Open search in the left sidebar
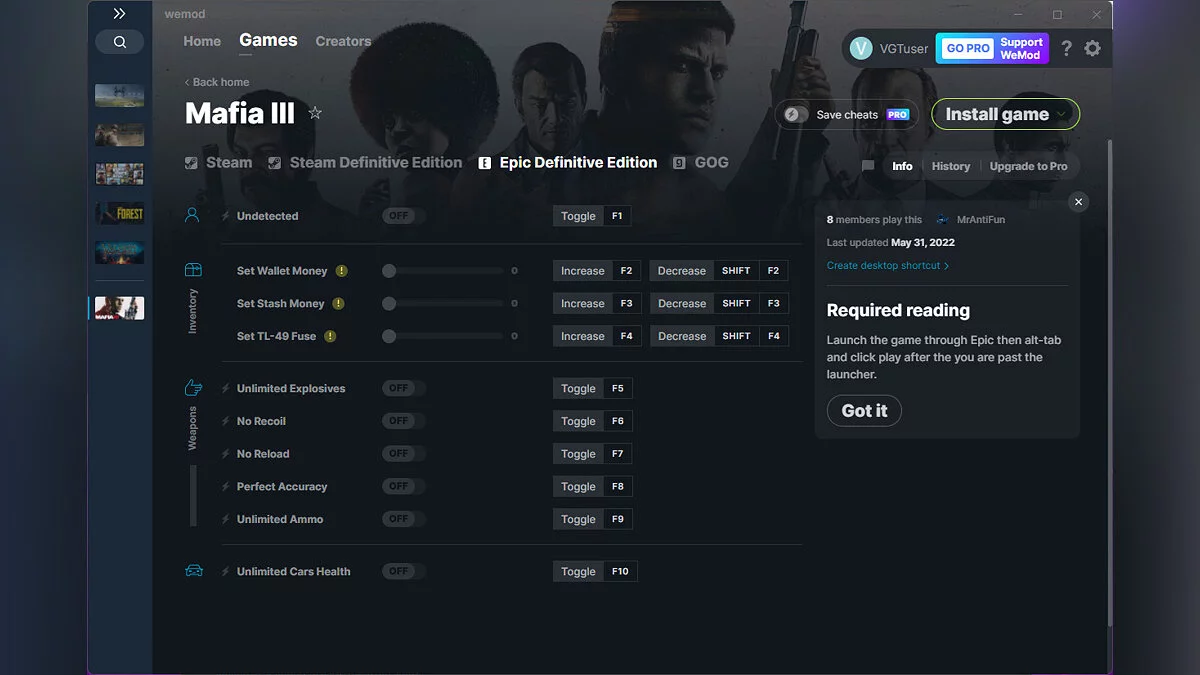Screen dimensions: 1200x675 click(x=120, y=41)
